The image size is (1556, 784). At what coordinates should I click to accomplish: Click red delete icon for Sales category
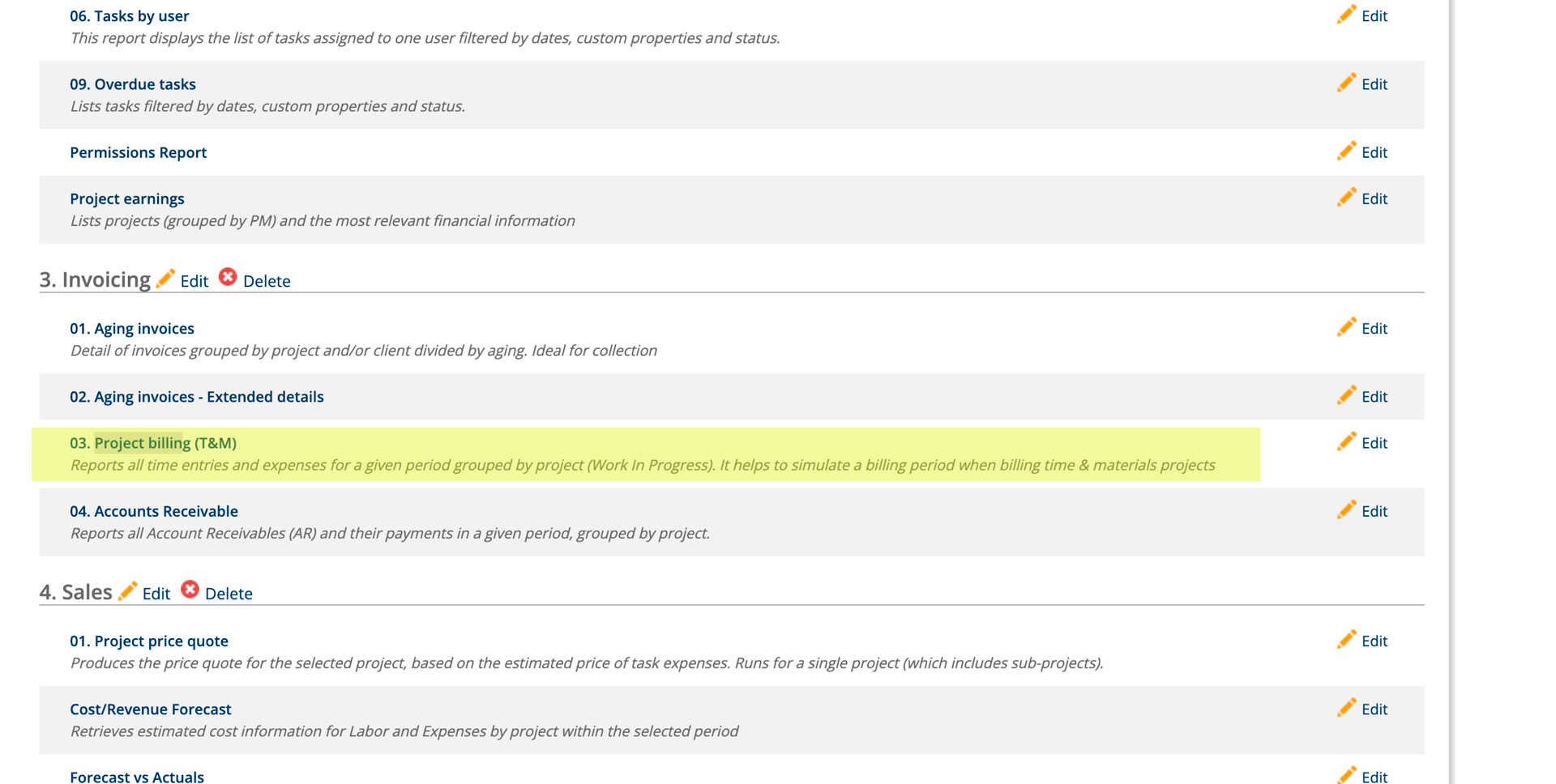[x=190, y=590]
